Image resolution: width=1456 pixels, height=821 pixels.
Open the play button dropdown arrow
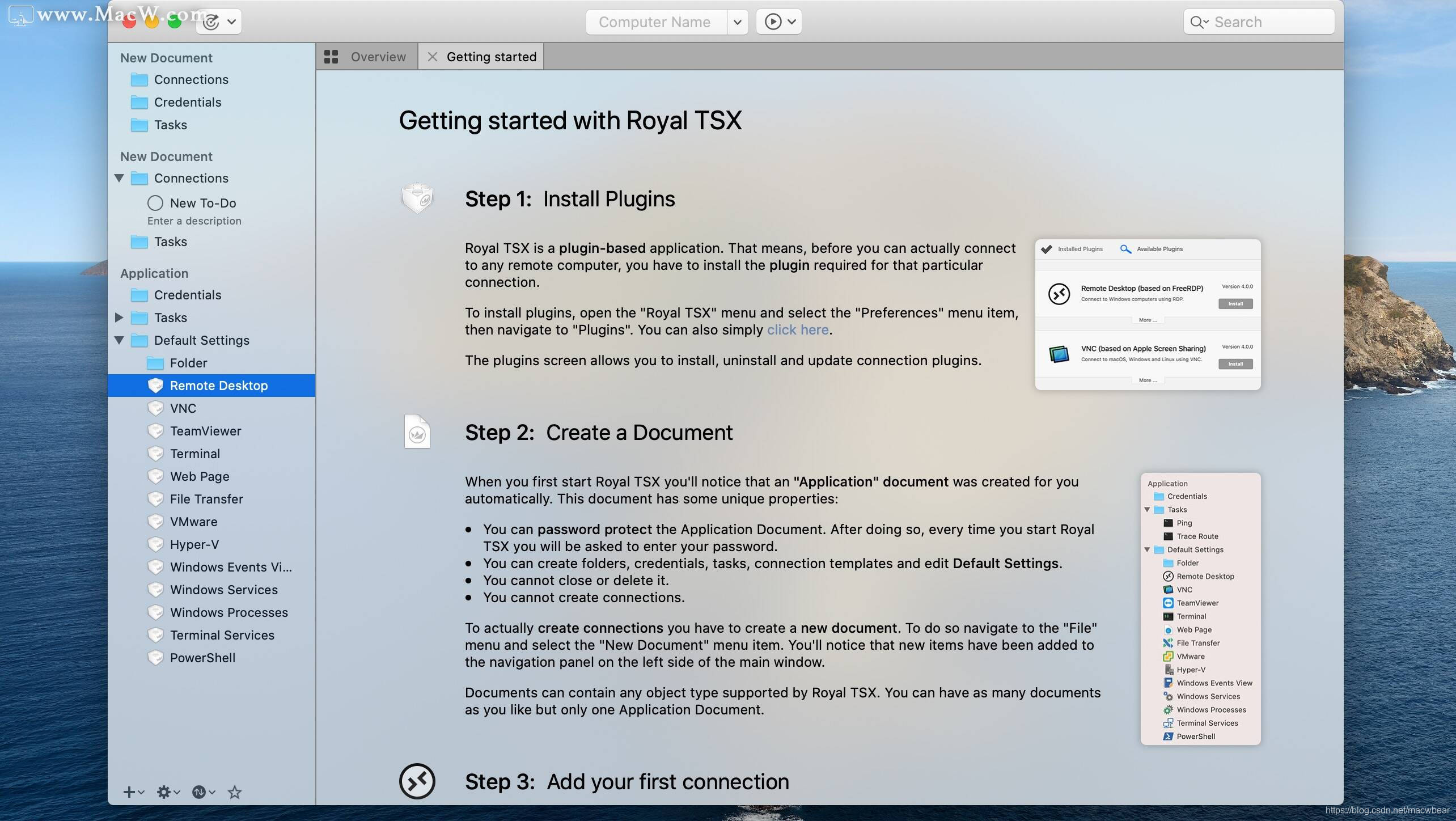click(x=792, y=22)
